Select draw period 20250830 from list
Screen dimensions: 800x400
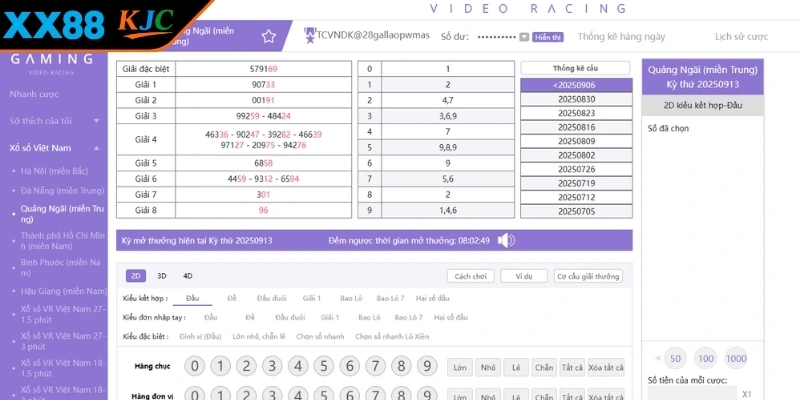coord(576,98)
